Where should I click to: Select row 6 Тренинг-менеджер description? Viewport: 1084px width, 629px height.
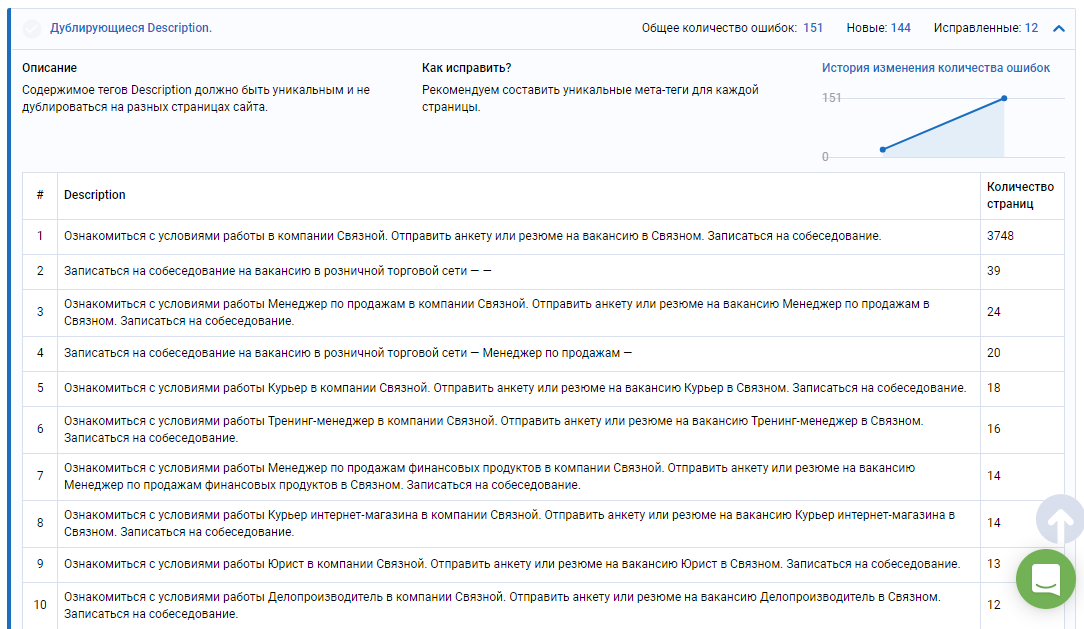(x=494, y=429)
